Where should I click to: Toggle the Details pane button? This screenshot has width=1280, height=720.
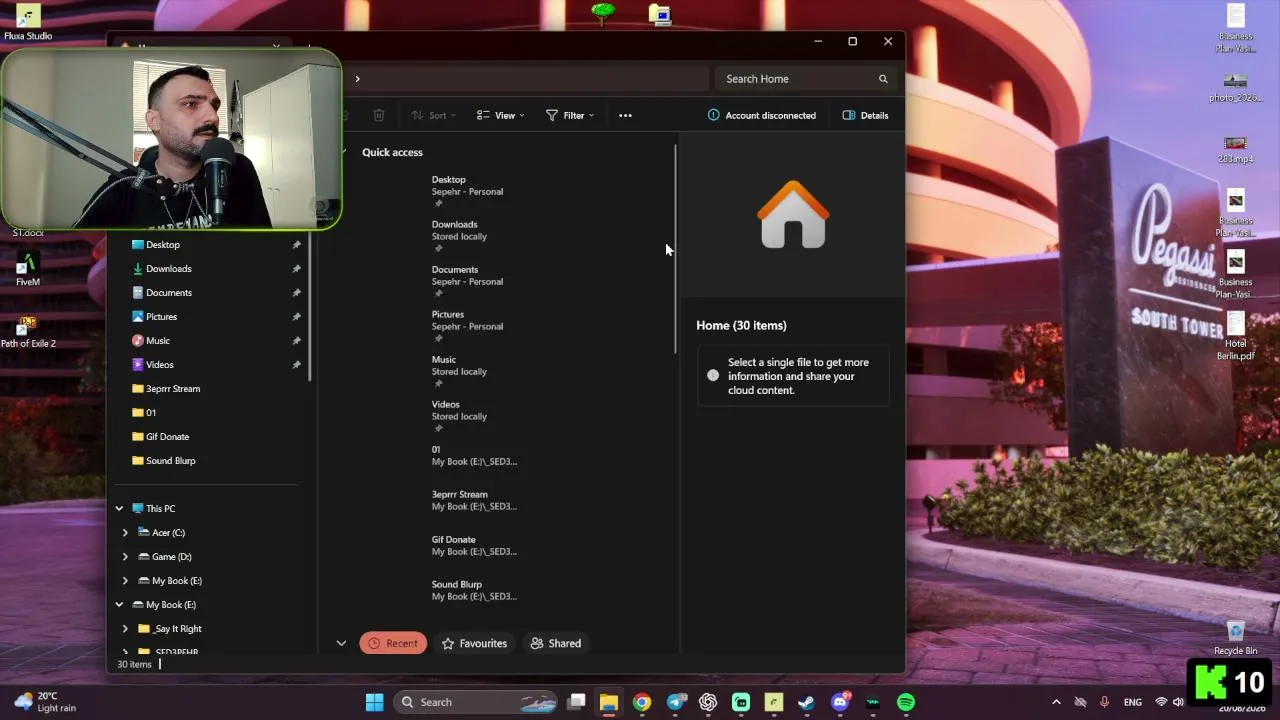[866, 115]
